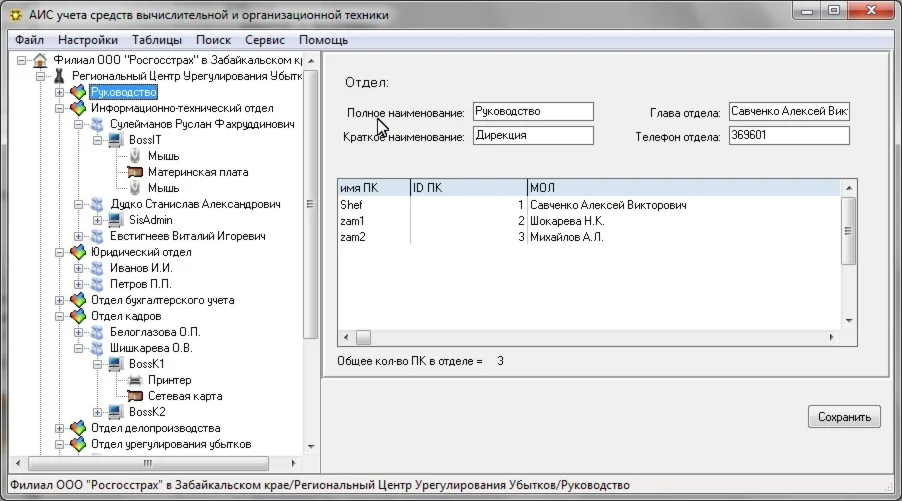Click the application icon in the title bar

pos(16,15)
